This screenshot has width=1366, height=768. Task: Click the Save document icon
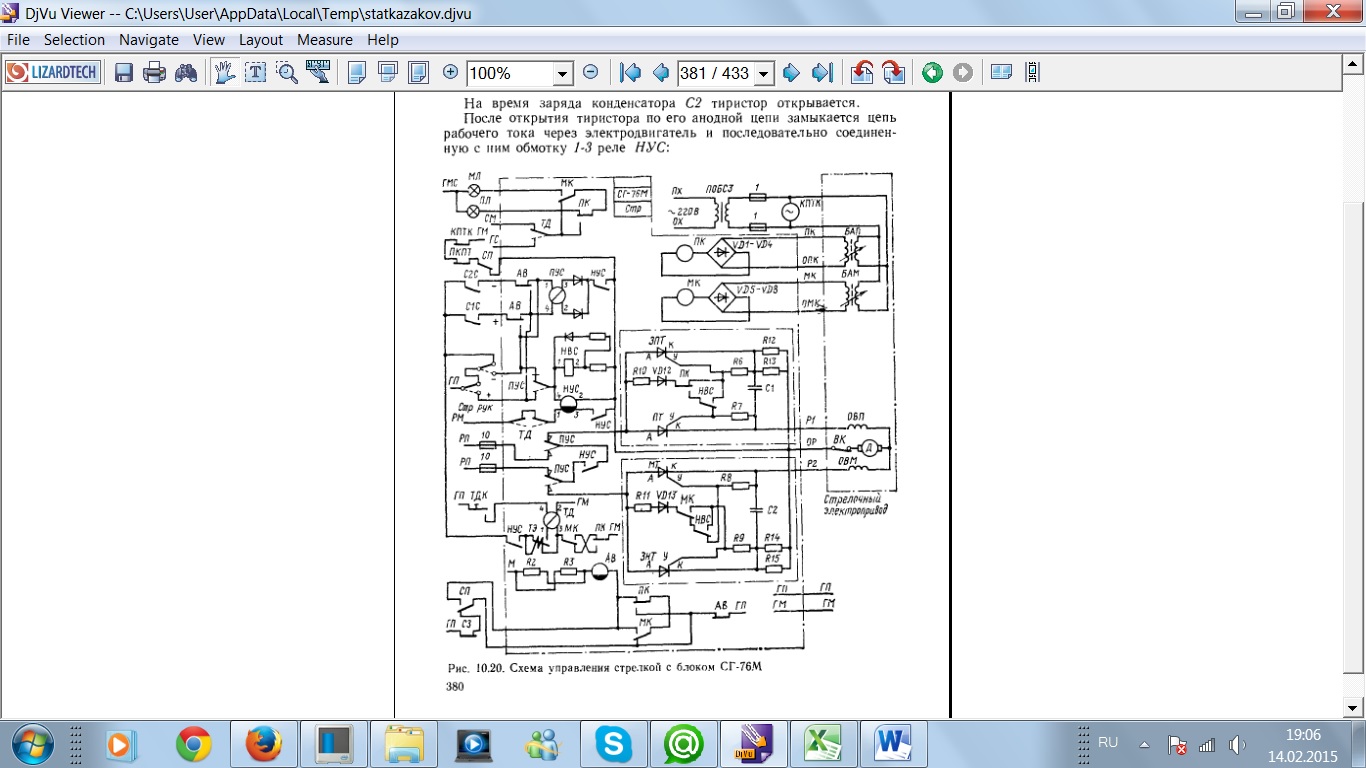[x=124, y=73]
